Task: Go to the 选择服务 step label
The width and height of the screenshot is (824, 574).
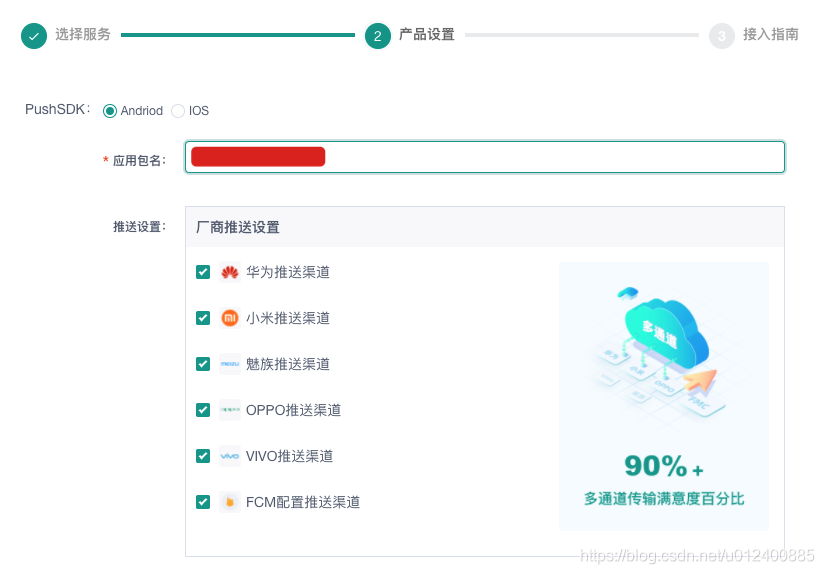Action: pyautogui.click(x=83, y=35)
